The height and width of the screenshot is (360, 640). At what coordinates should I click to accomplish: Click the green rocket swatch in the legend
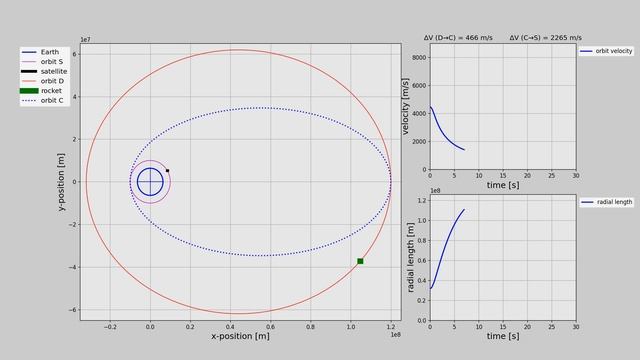tap(29, 91)
